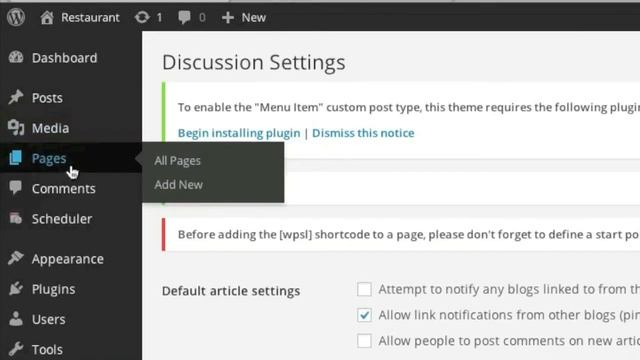Click the Tools wrench icon
Image resolution: width=640 pixels, height=360 pixels.
16,349
